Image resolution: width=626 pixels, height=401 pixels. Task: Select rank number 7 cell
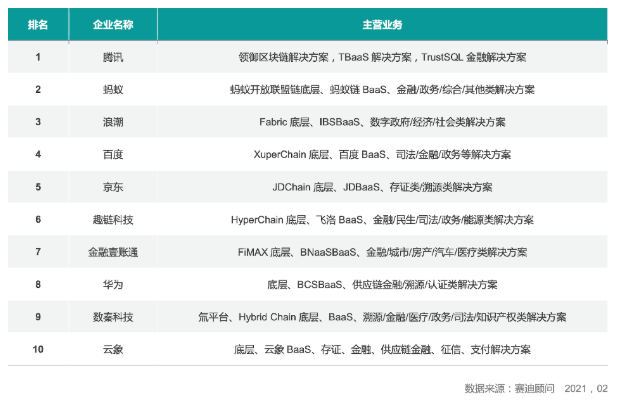pyautogui.click(x=38, y=252)
